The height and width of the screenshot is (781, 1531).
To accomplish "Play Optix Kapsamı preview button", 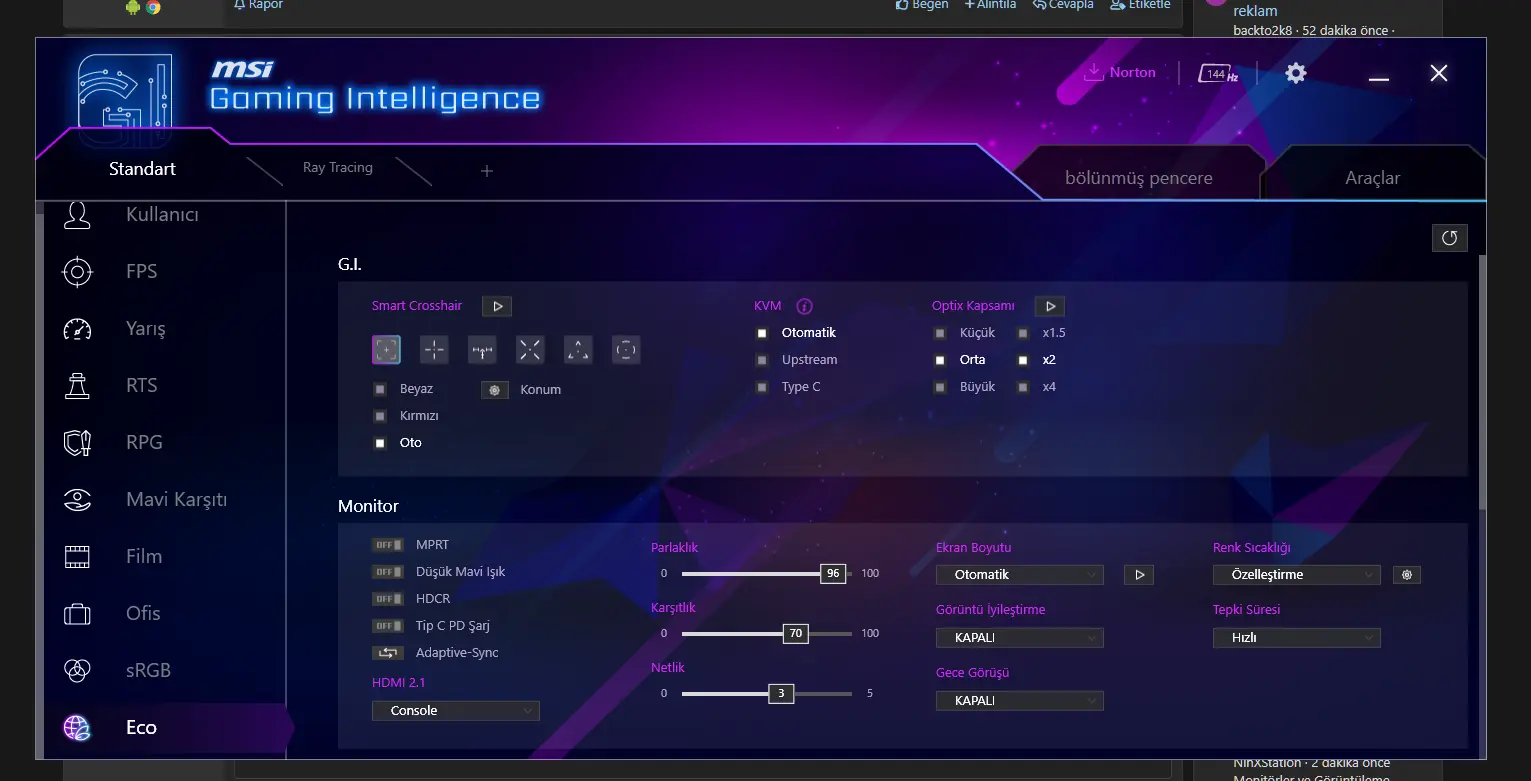I will pos(1050,306).
